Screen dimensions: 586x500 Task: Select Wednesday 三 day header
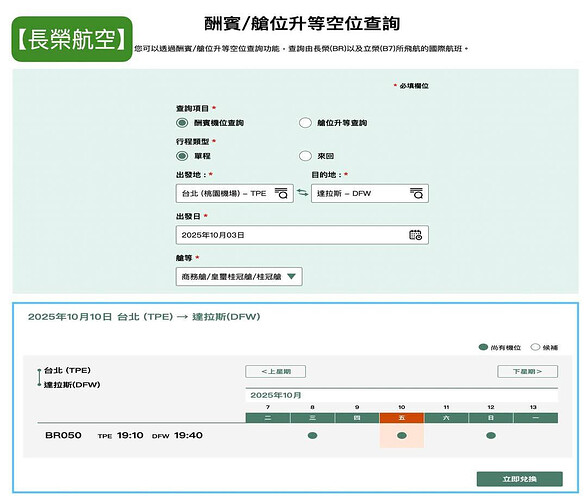[x=312, y=418]
